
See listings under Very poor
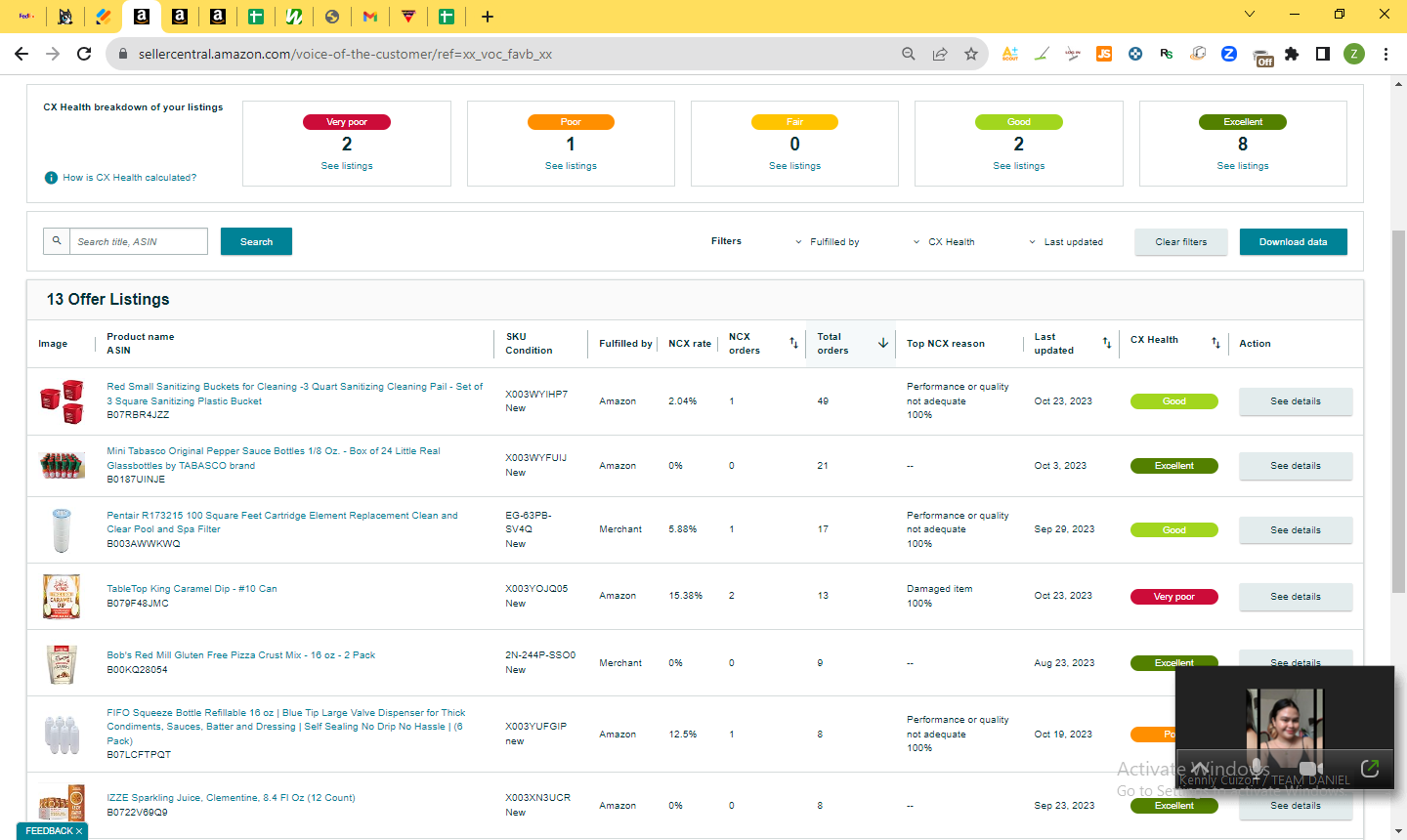tap(347, 166)
